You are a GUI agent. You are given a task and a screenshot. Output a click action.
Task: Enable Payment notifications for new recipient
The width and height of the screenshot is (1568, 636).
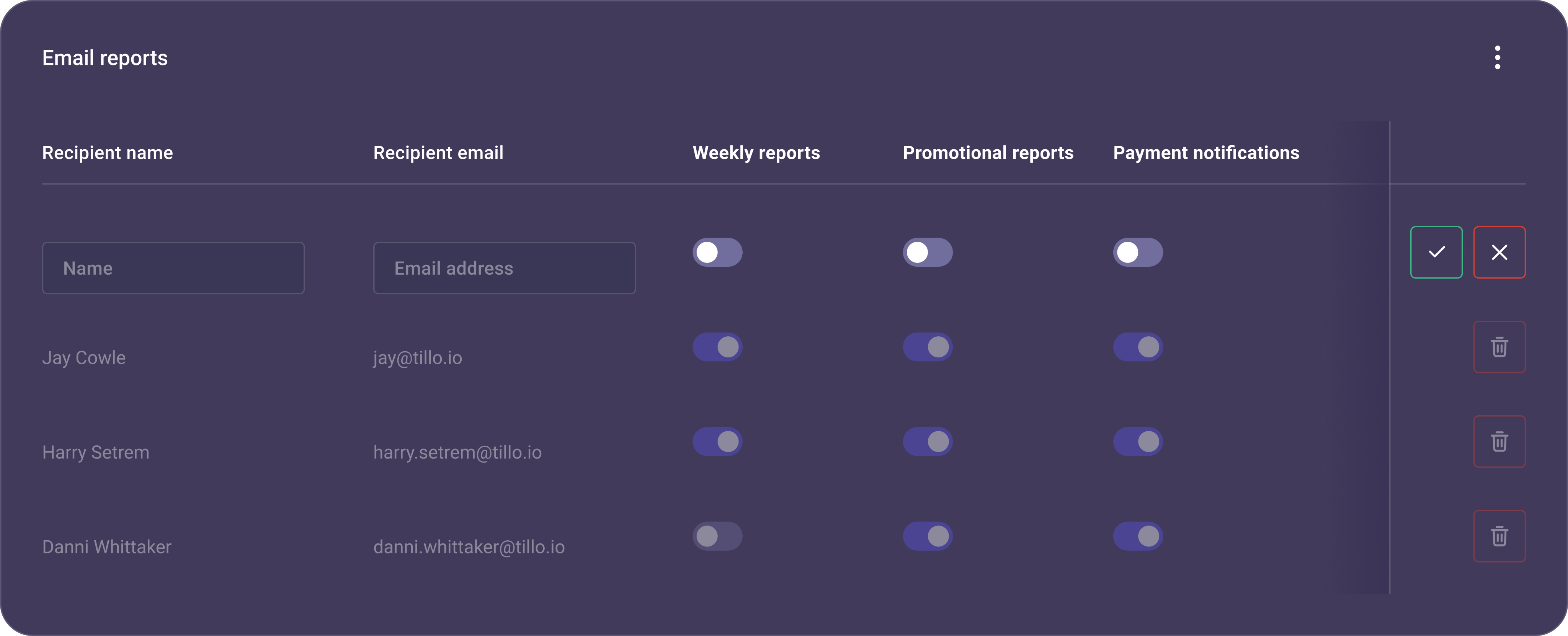[1138, 252]
